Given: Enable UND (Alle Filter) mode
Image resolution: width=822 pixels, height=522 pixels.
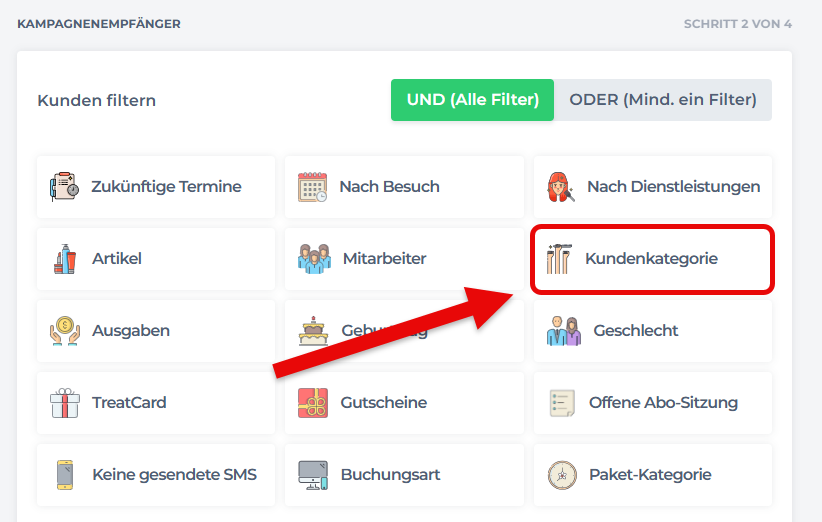Looking at the screenshot, I should click(472, 100).
